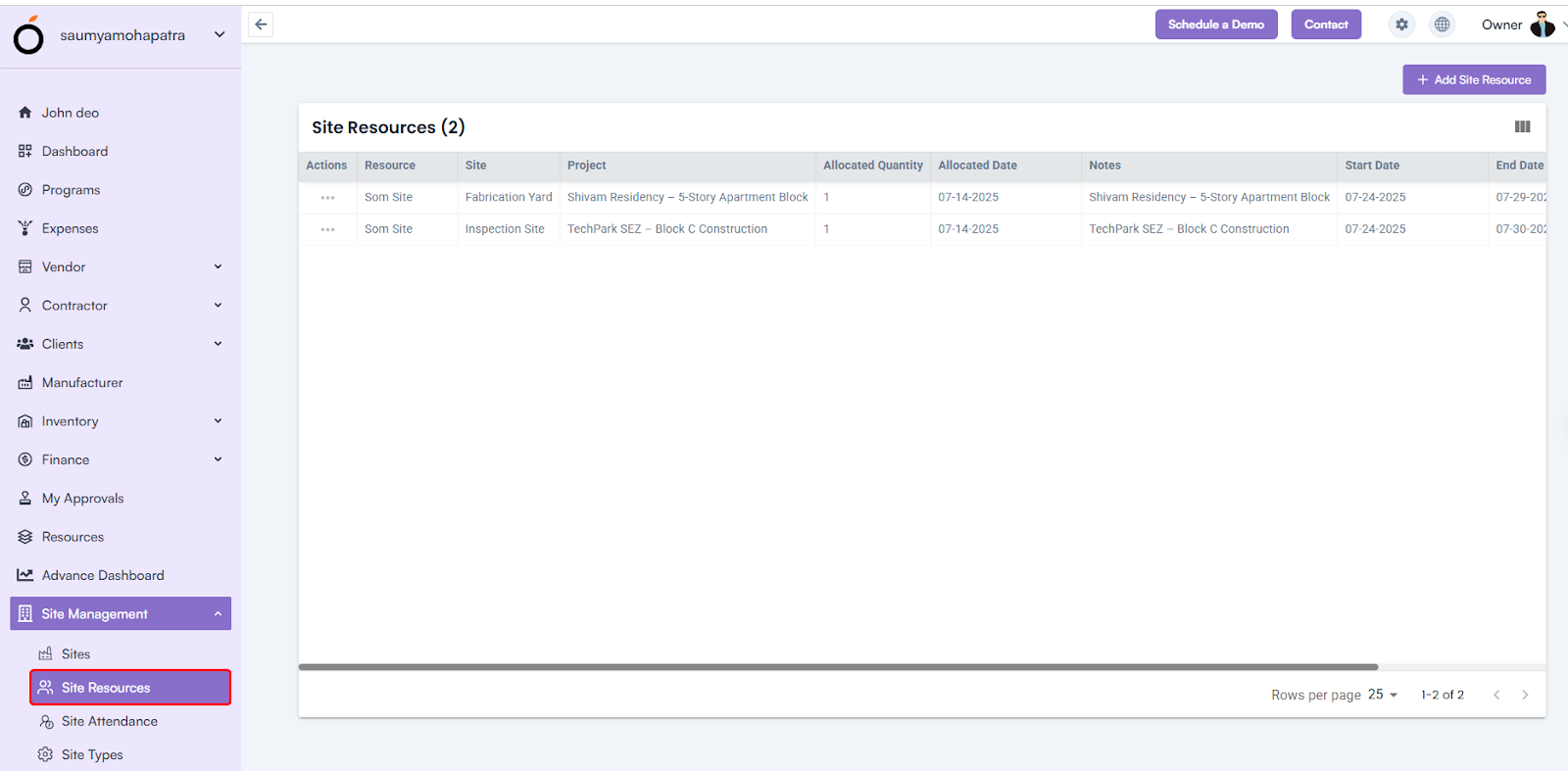Click the My Approvals stamp icon

[25, 499]
